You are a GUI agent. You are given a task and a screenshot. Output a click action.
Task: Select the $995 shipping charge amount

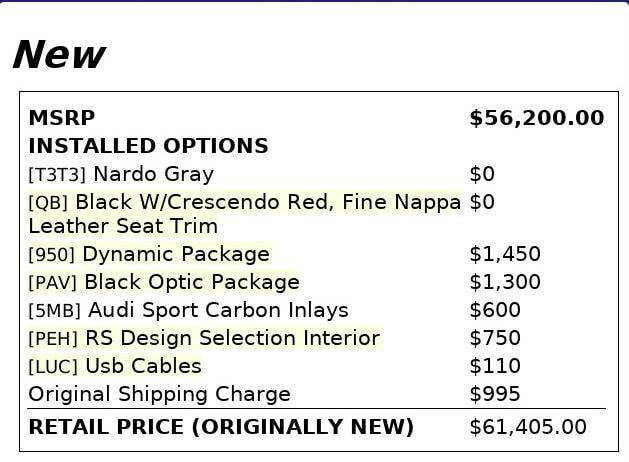pyautogui.click(x=494, y=394)
